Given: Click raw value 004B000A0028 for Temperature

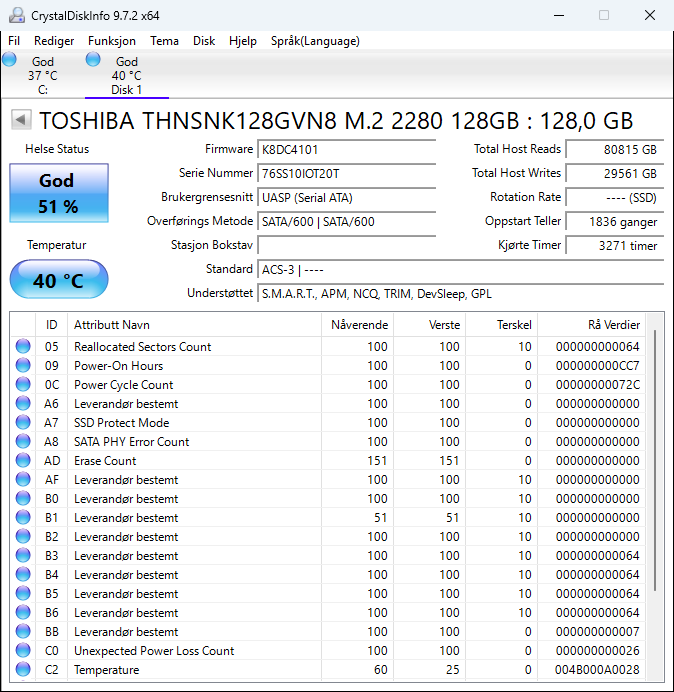Looking at the screenshot, I should point(597,669).
